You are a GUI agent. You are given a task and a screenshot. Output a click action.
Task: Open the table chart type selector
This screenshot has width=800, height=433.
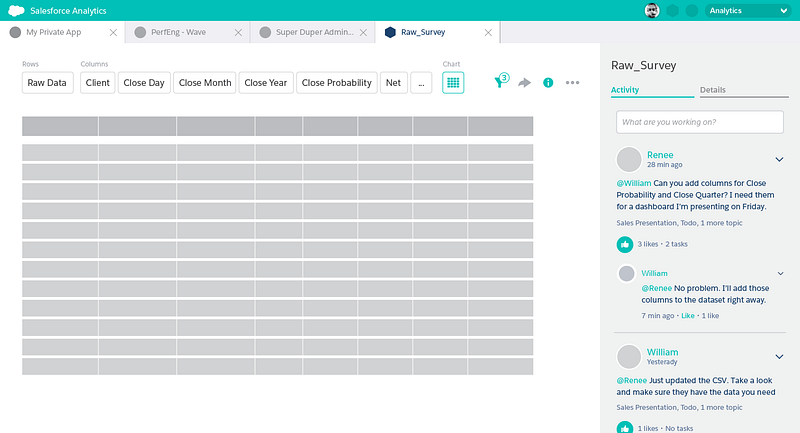tap(453, 83)
